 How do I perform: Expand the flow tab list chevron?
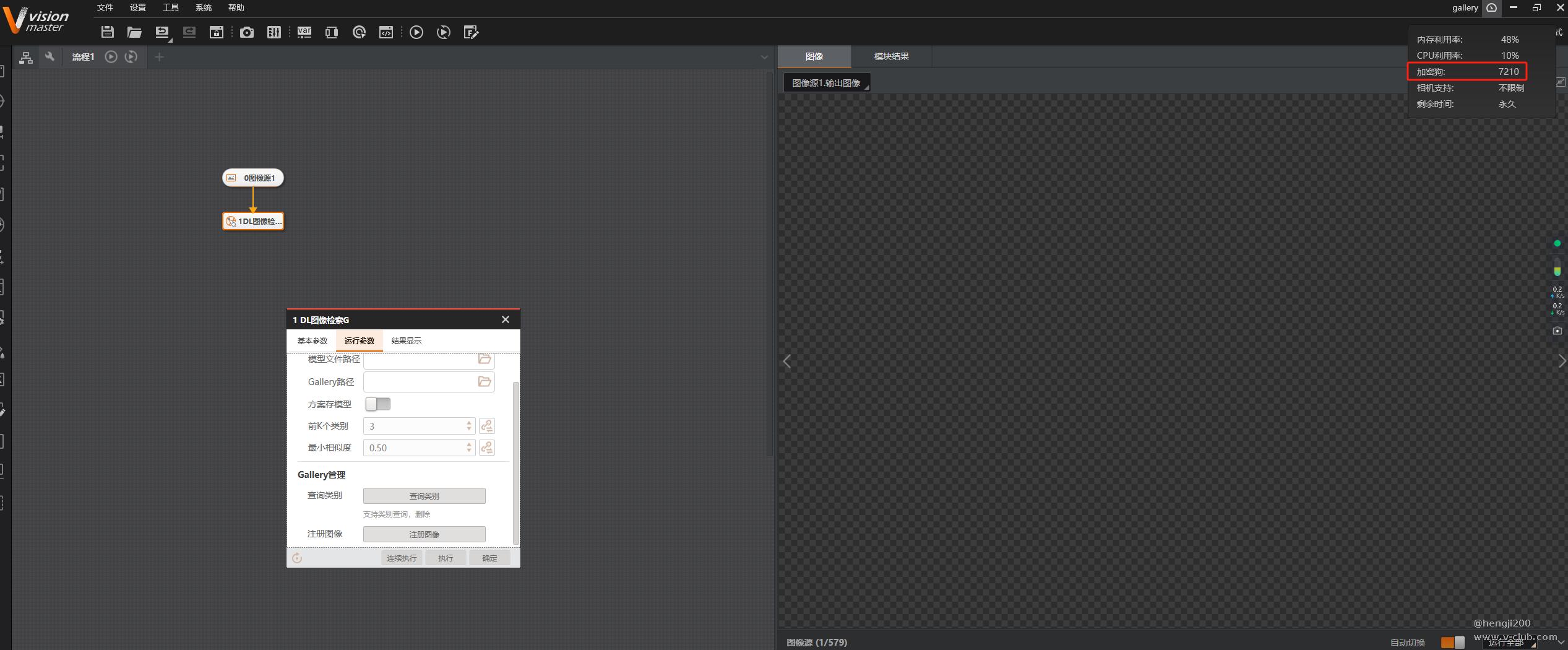click(764, 57)
